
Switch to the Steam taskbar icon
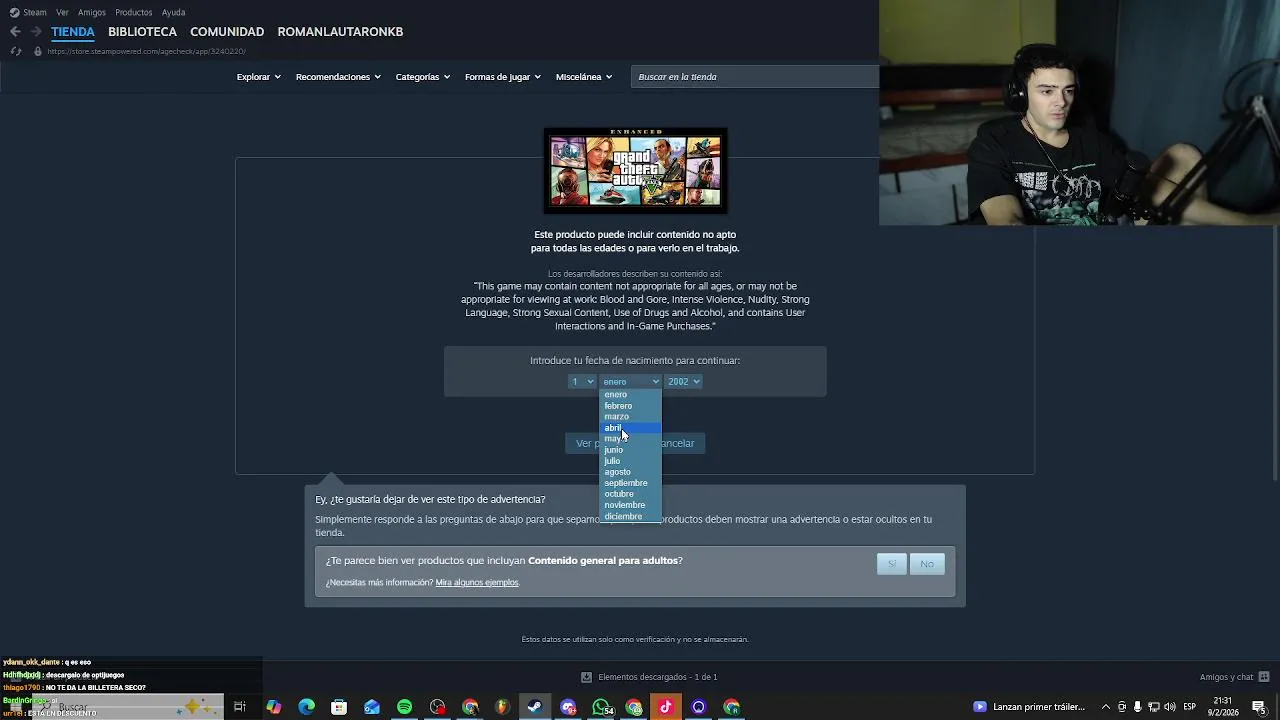coord(535,707)
